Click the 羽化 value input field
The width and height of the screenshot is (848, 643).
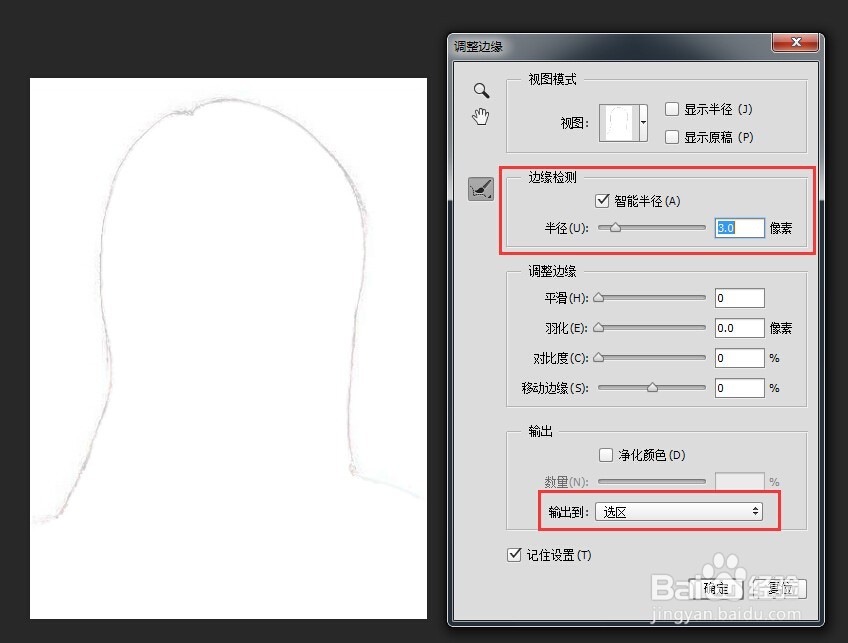pyautogui.click(x=738, y=327)
